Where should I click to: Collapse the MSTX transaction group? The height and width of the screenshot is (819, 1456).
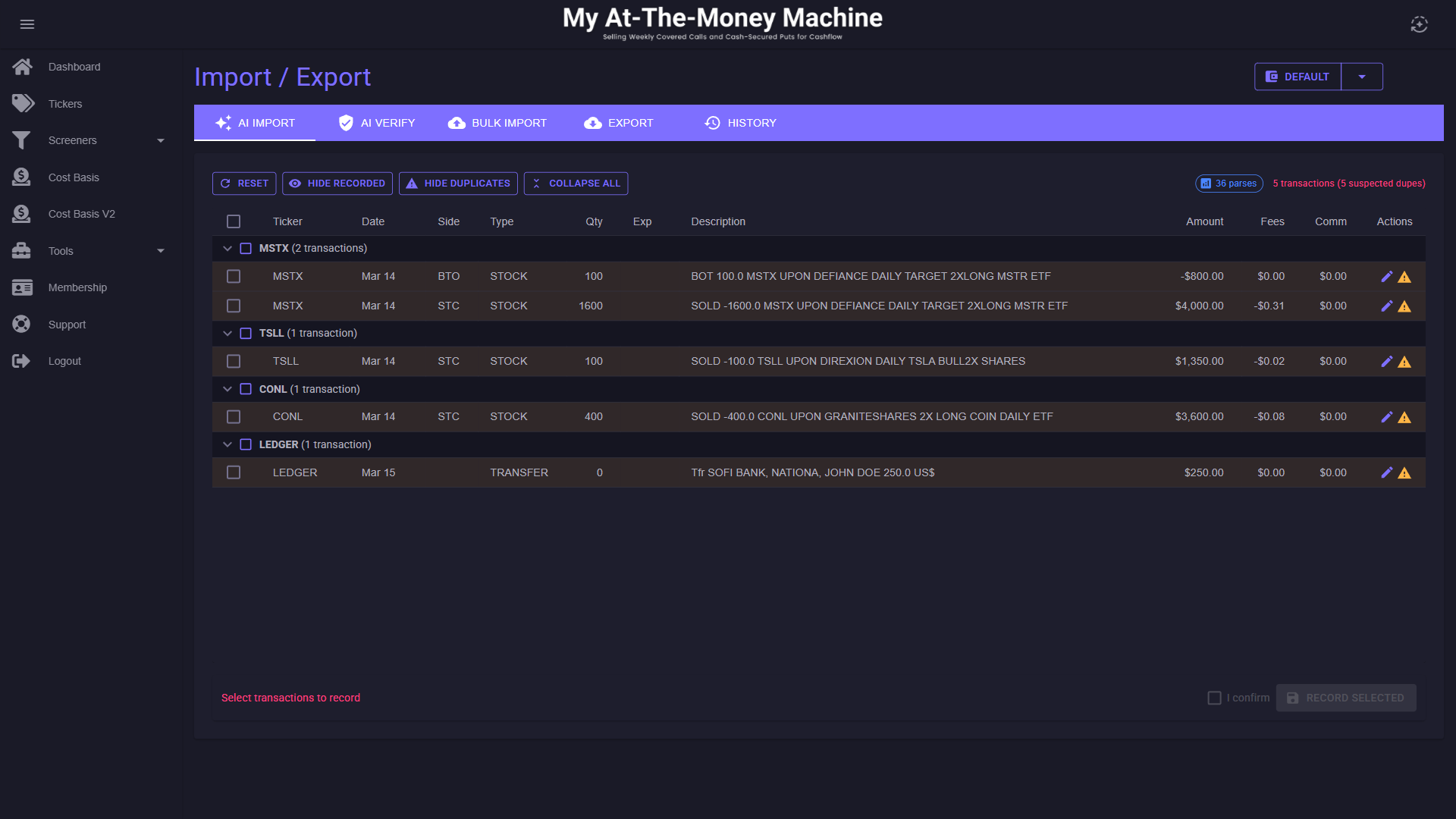point(227,249)
